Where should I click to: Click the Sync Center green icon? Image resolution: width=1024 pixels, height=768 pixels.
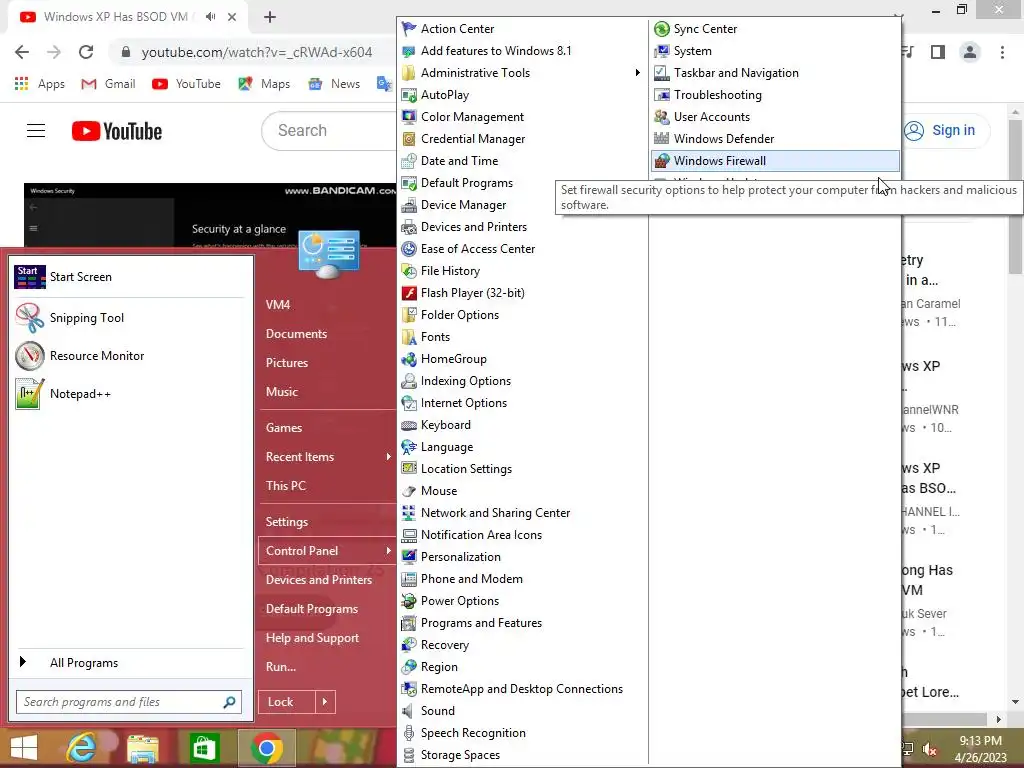[x=662, y=29]
